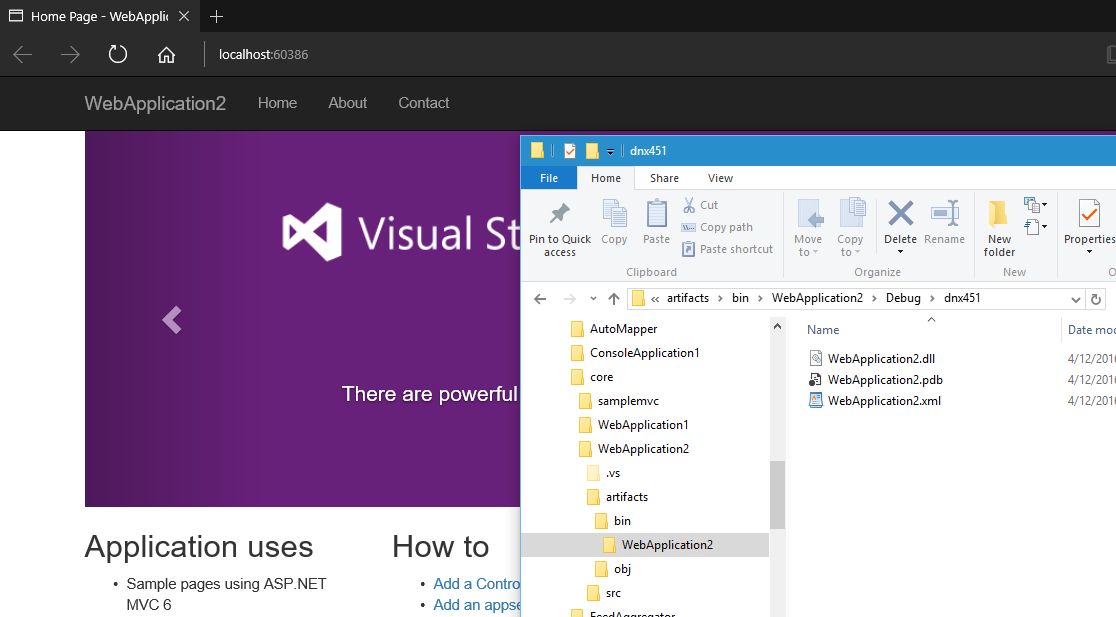Create a New folder from ribbon
1116x617 pixels.
(x=999, y=227)
